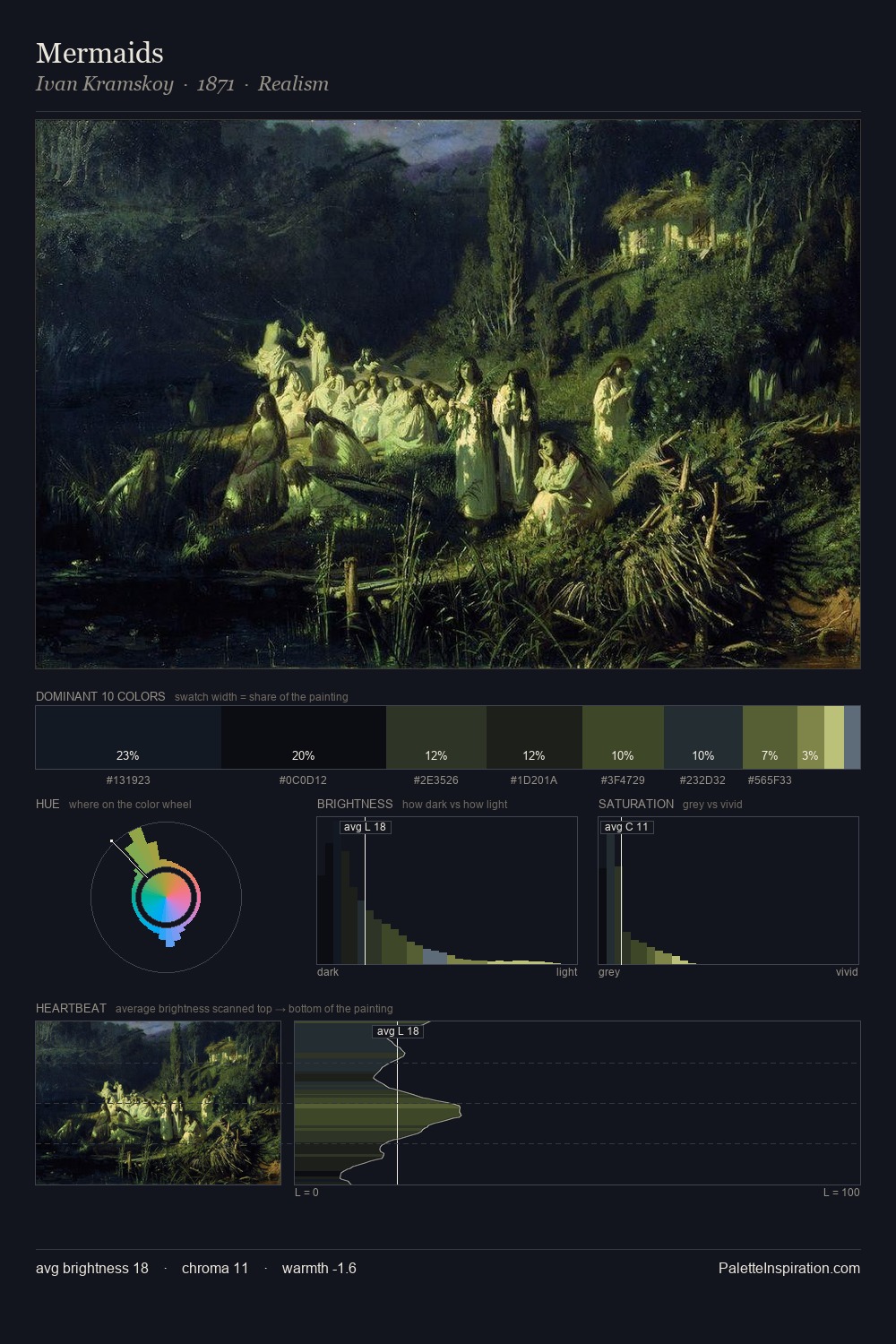Click the hex code #565F33
Viewport: 896px width, 1344px height.
coord(770,780)
